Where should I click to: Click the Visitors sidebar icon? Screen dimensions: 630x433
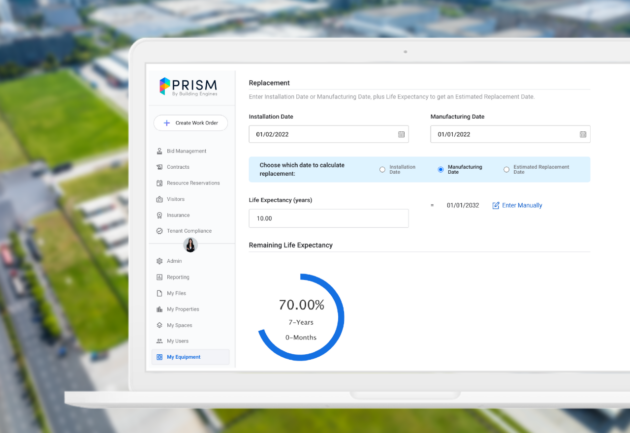click(159, 199)
